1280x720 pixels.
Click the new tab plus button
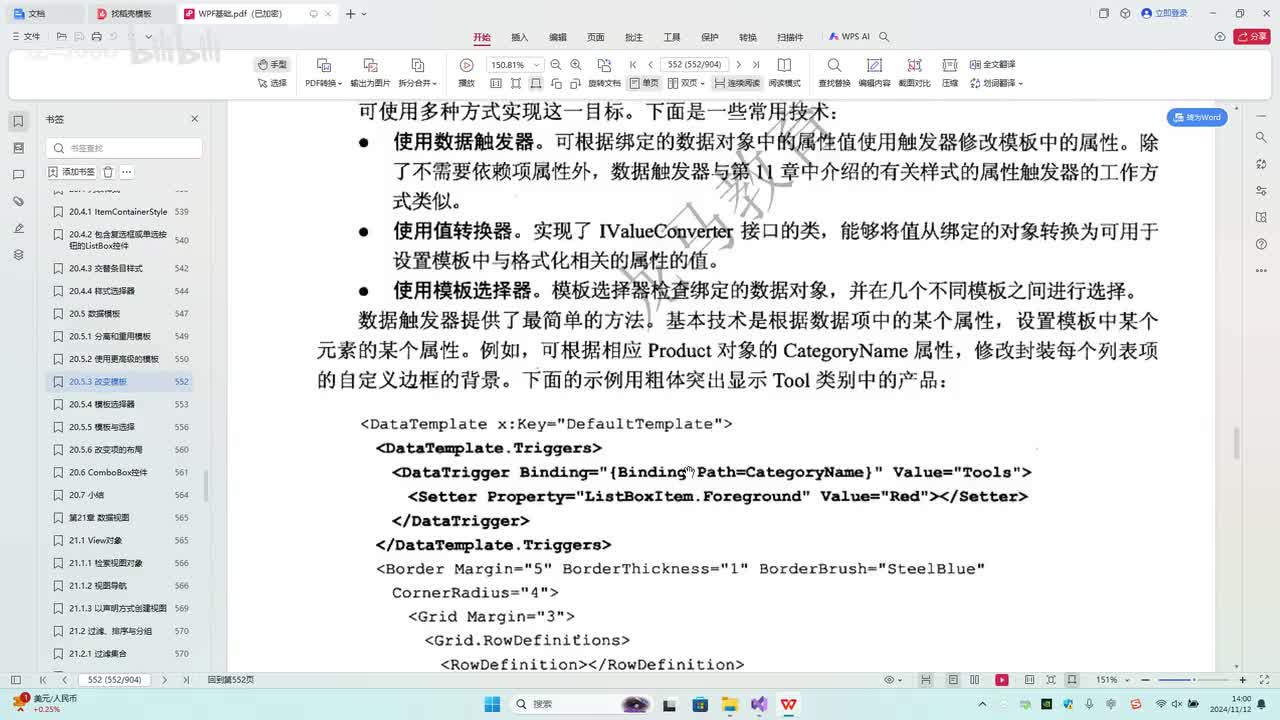coord(350,14)
